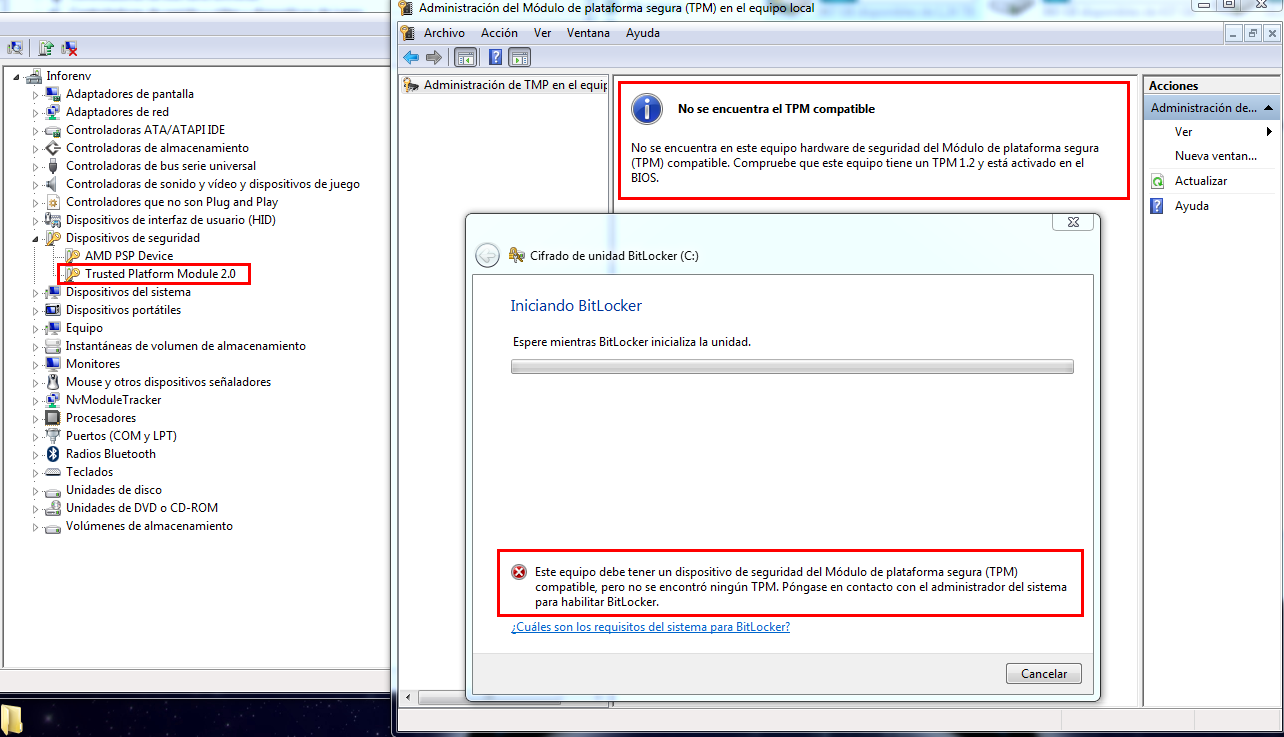Select Volúmenes de almacenamiento tree item
Image resolution: width=1284 pixels, height=737 pixels.
point(149,526)
